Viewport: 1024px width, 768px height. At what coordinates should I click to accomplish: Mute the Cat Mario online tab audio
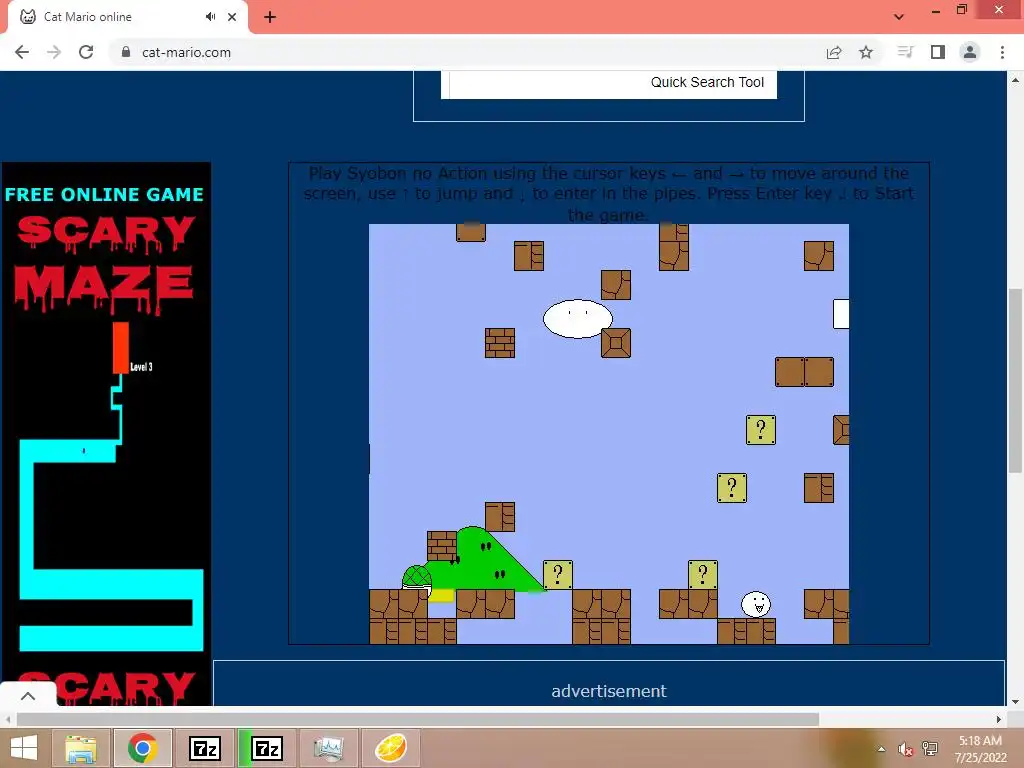pos(210,17)
